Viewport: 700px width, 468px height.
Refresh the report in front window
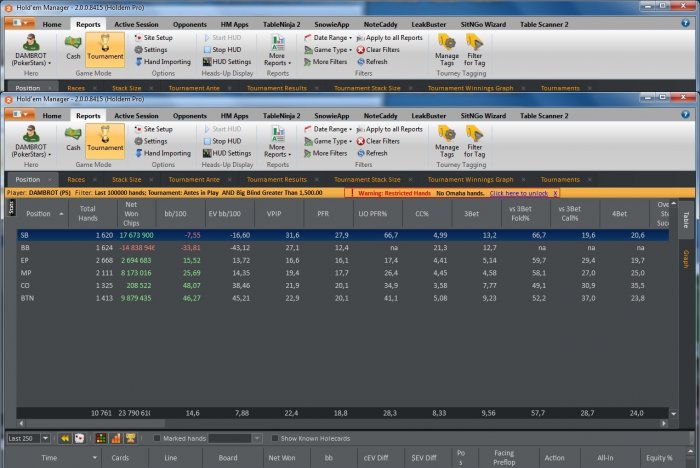click(x=372, y=153)
